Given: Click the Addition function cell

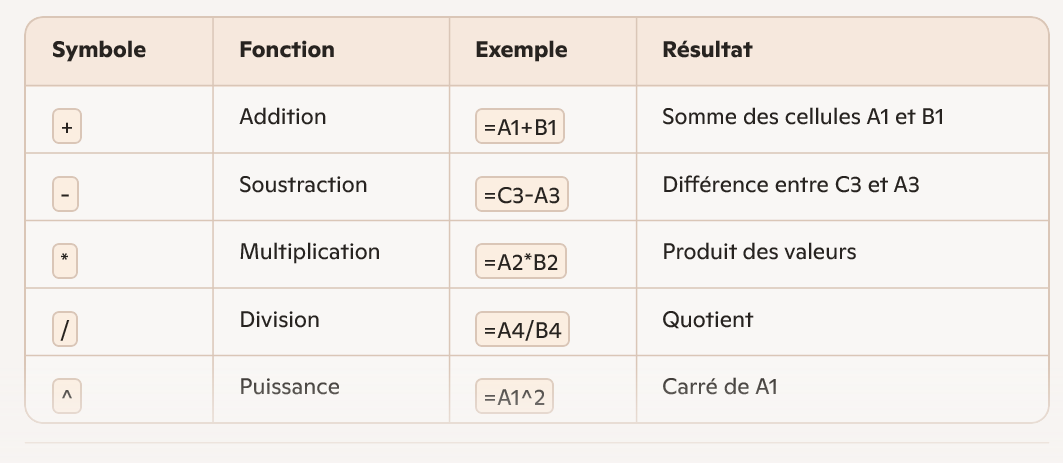Looking at the screenshot, I should coord(283,117).
